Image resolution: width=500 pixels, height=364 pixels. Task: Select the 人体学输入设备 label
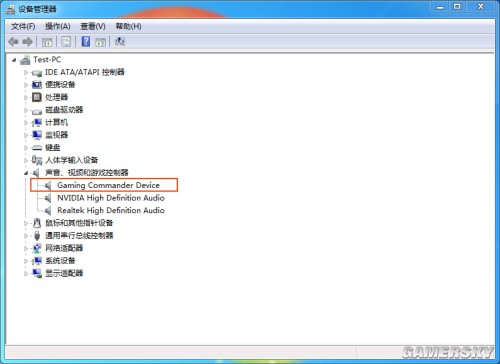click(72, 160)
